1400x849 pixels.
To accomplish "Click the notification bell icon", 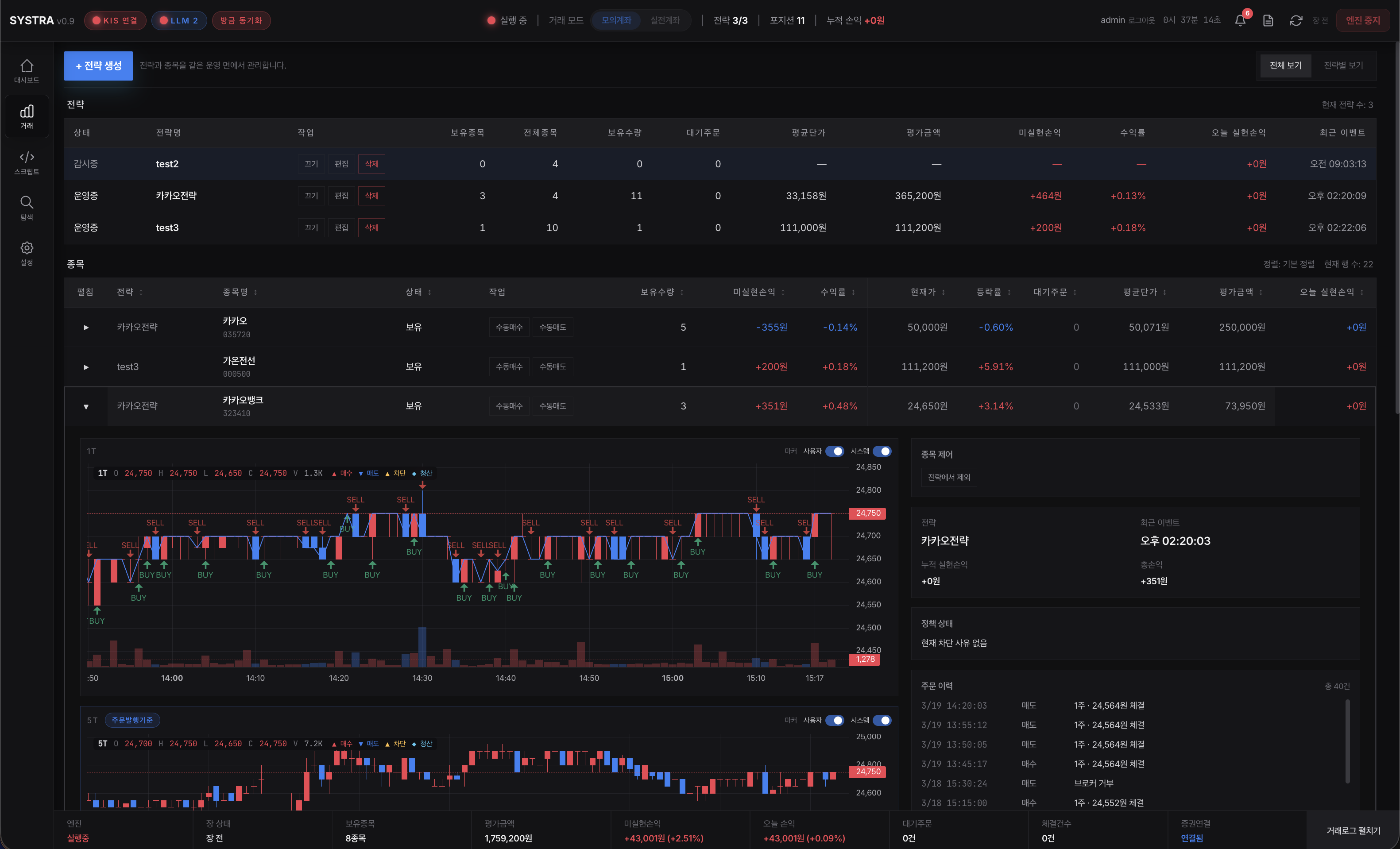I will click(x=1240, y=20).
